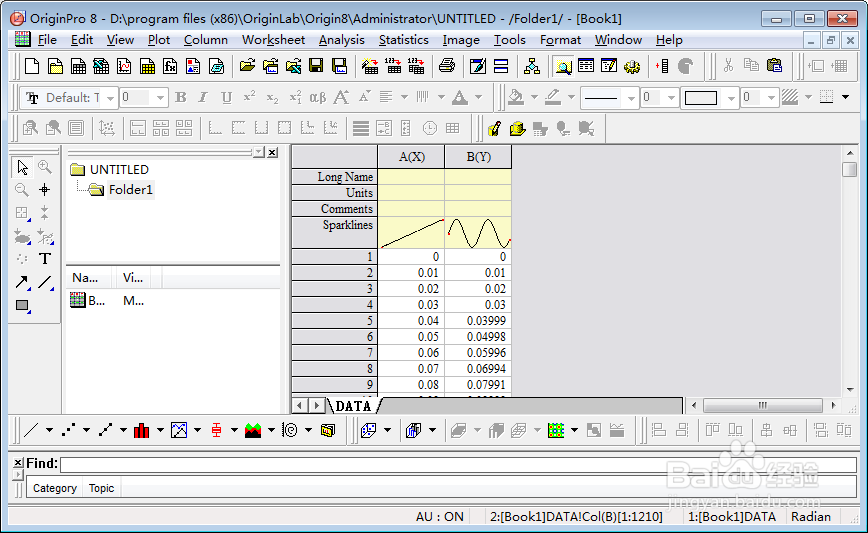
Task: Select column header A(X)
Action: pos(411,157)
